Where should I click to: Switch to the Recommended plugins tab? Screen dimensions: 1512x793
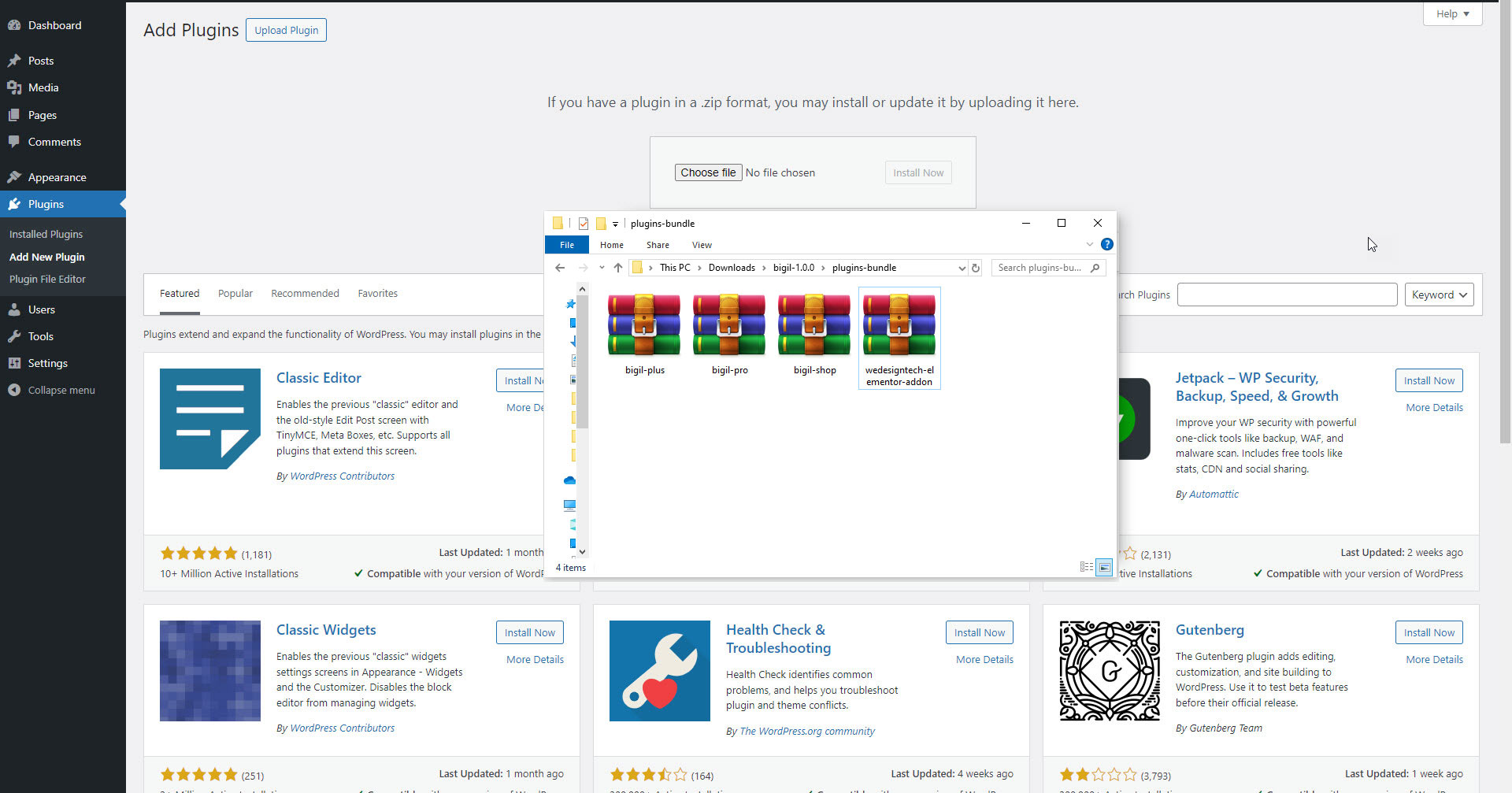tap(305, 293)
